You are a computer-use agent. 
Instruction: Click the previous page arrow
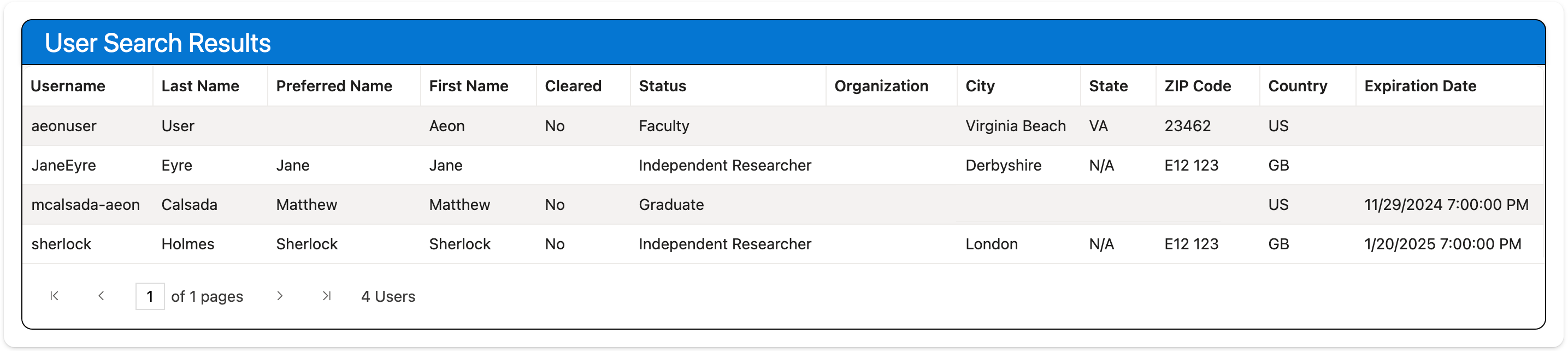click(102, 296)
